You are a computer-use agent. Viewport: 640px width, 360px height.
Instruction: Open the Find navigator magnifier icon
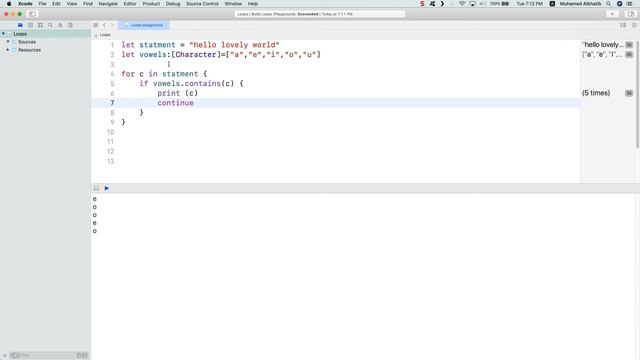(50, 25)
